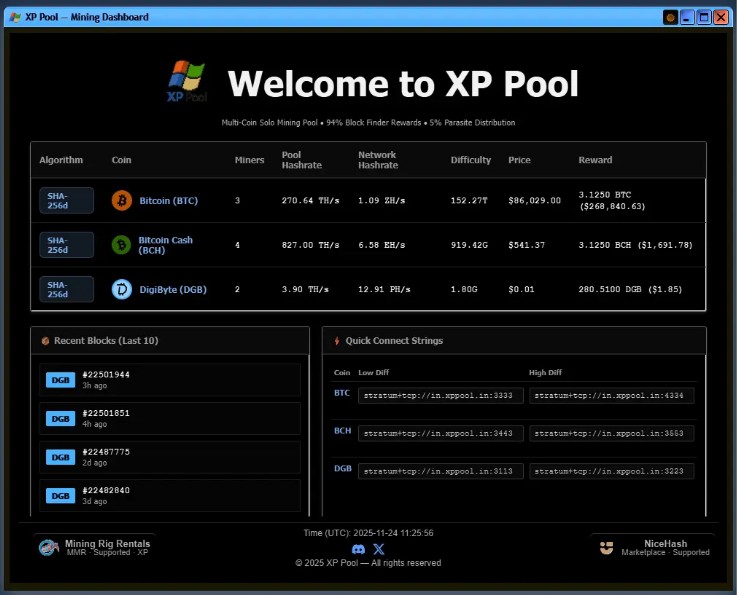The width and height of the screenshot is (737, 595).
Task: Open Mining Rig Rentals link
Action: [94, 548]
